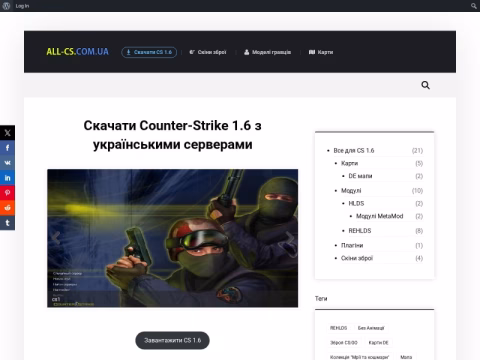
Task: Open the Модулі MetaMod subcategory
Action: point(380,216)
